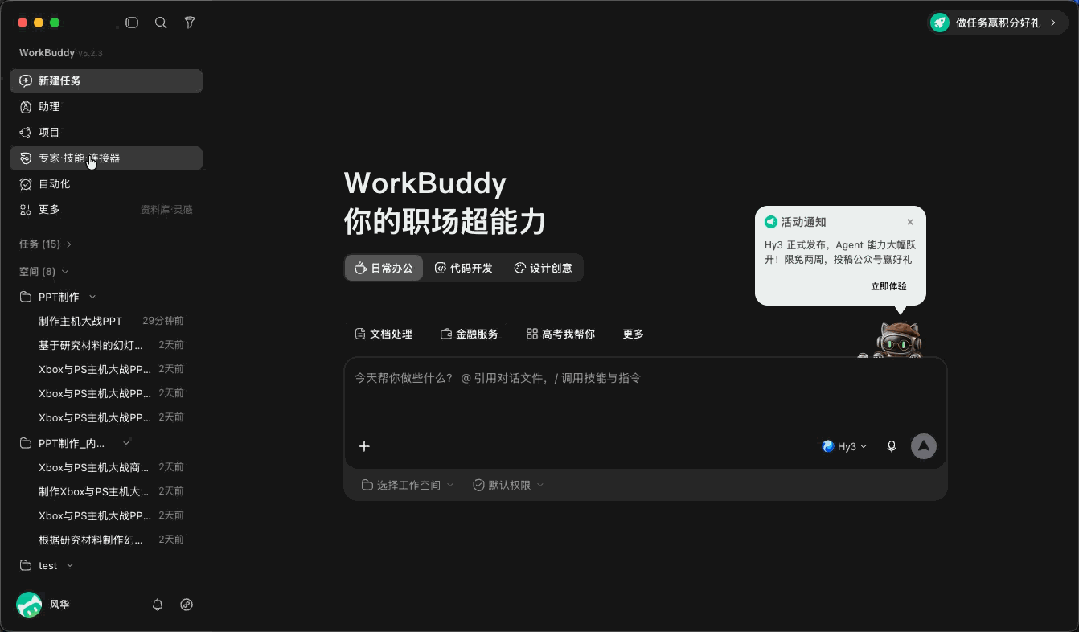Open the 默认权限 dropdown

(x=509, y=485)
